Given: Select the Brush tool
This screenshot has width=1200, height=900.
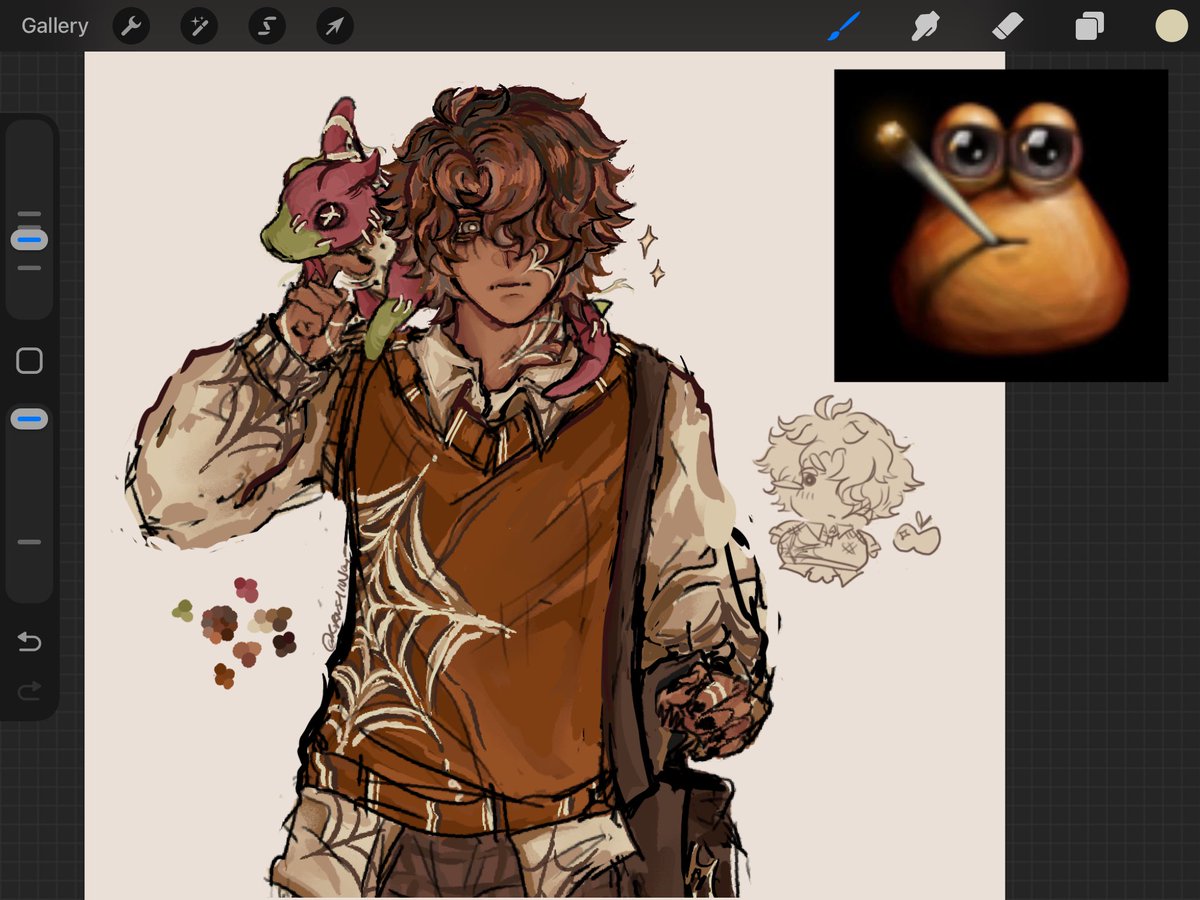Looking at the screenshot, I should (x=845, y=26).
